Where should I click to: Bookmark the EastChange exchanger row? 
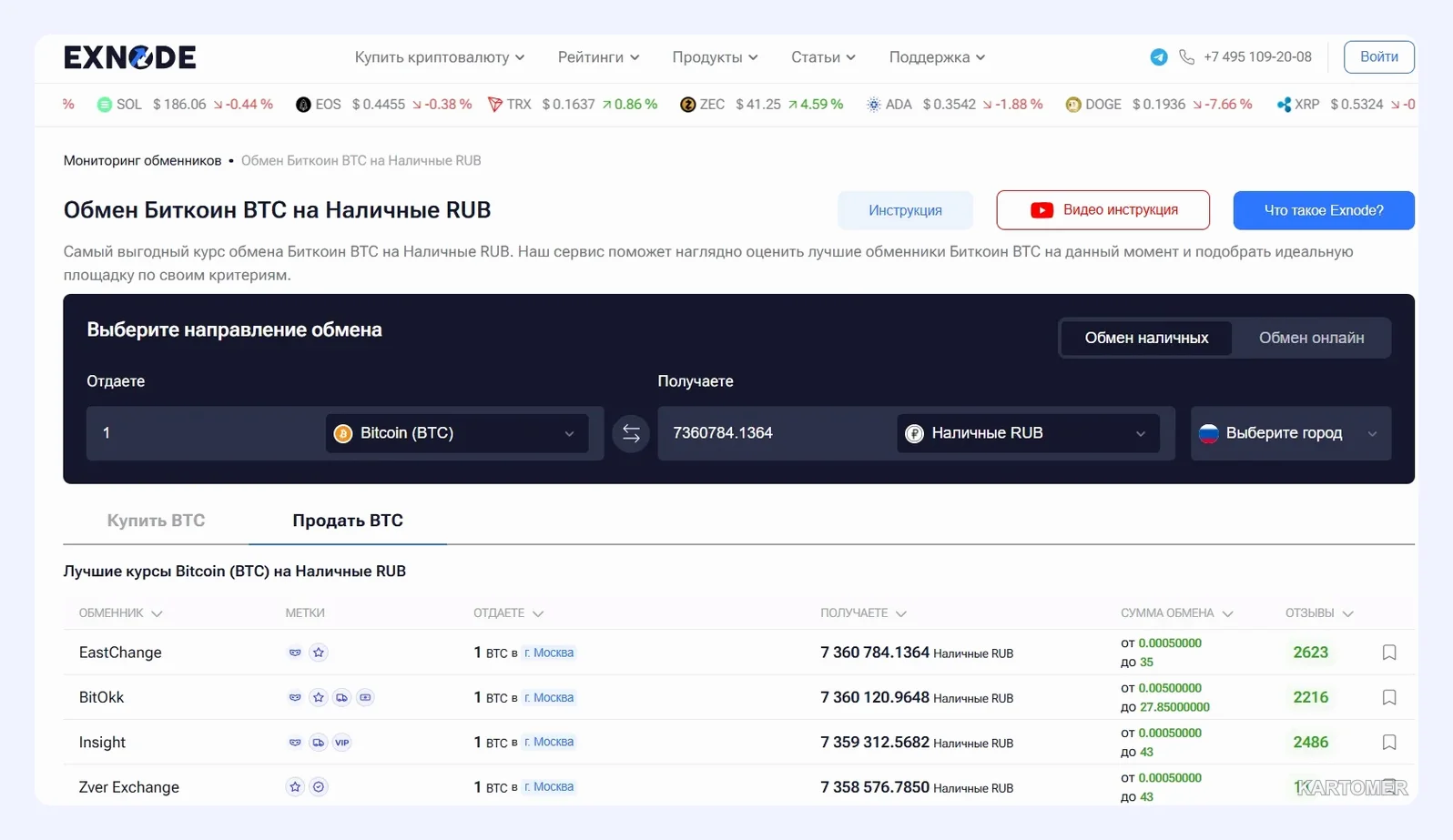point(1388,653)
